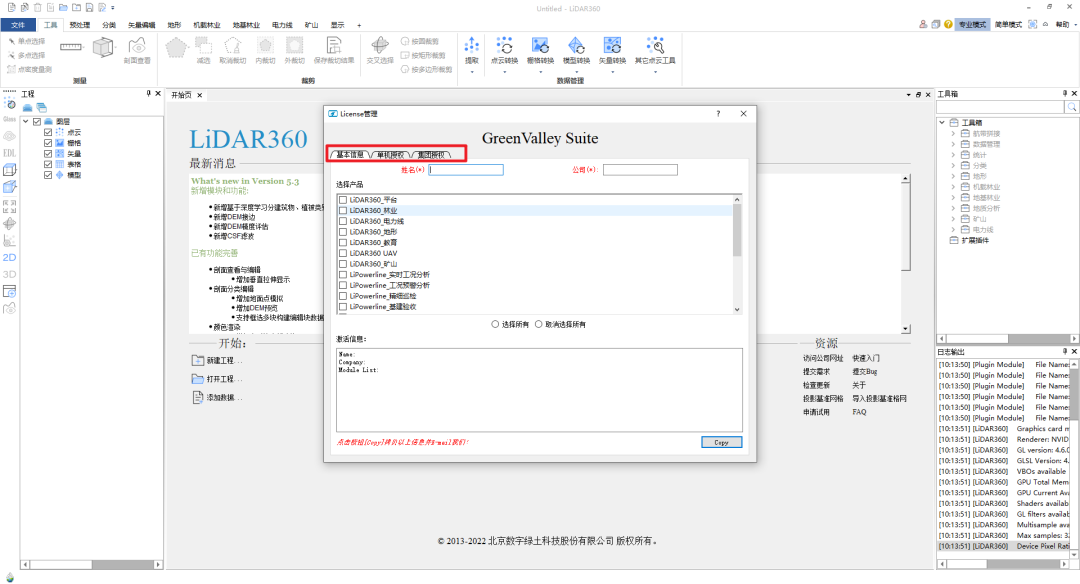
Task: Collapse the 图层 node in the project tree
Action: tap(25, 122)
